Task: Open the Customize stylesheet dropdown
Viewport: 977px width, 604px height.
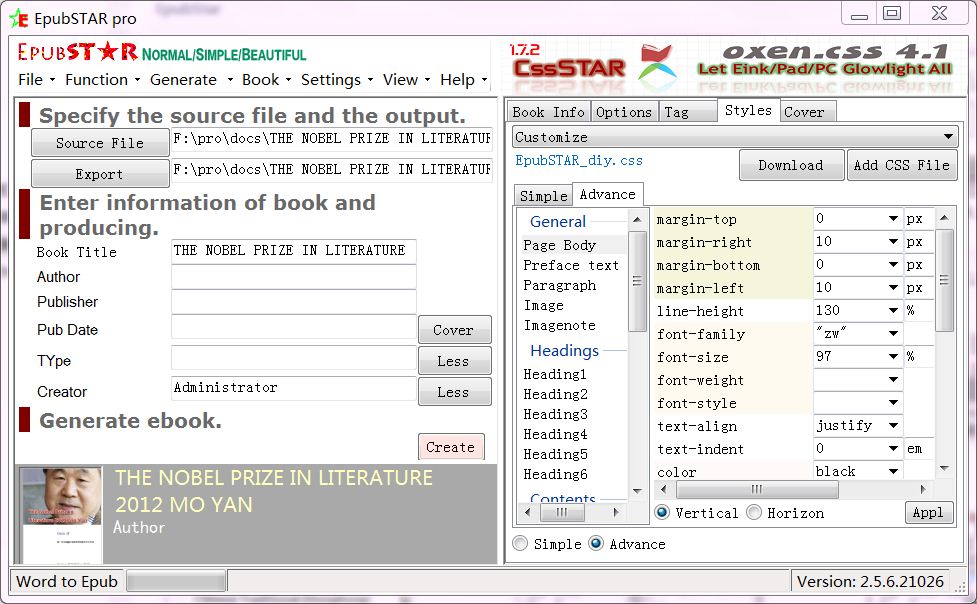Action: coord(735,137)
